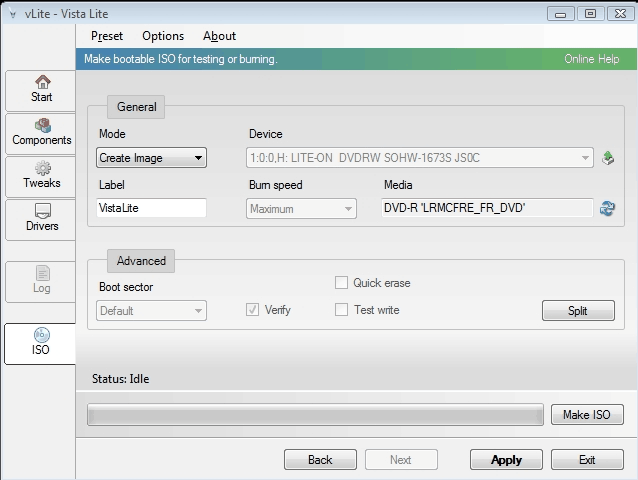Open the Mode dropdown showing Create Image
Viewport: 638px width, 480px height.
pyautogui.click(x=151, y=158)
